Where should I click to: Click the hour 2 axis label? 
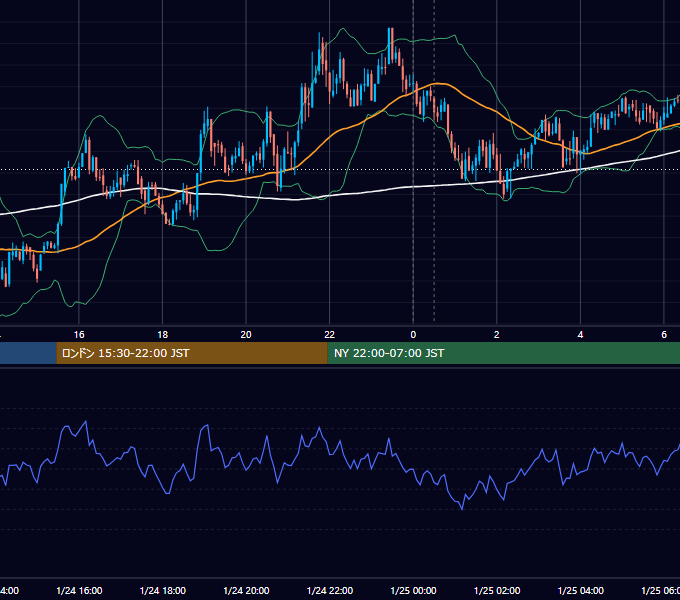497,335
